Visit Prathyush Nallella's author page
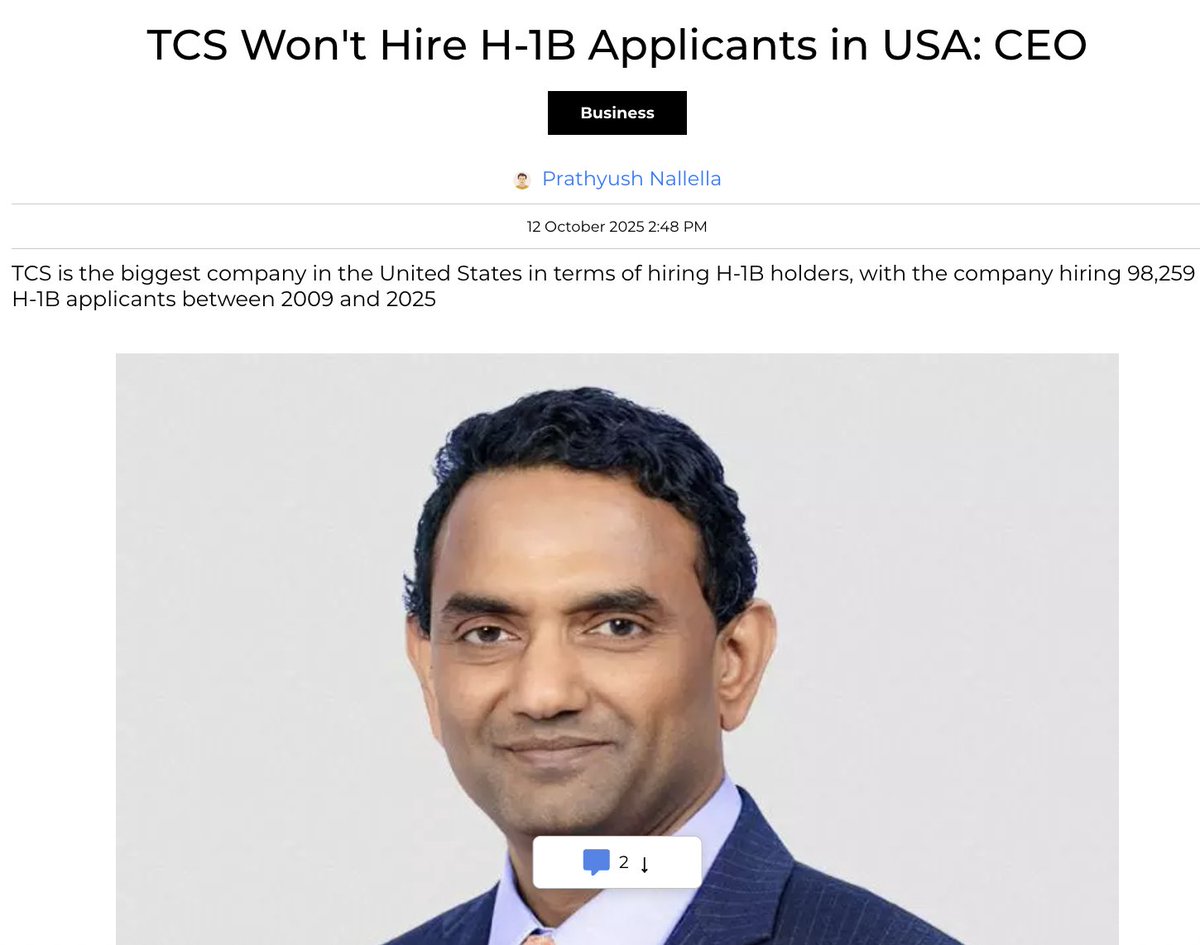Image resolution: width=1200 pixels, height=945 pixels. (631, 179)
